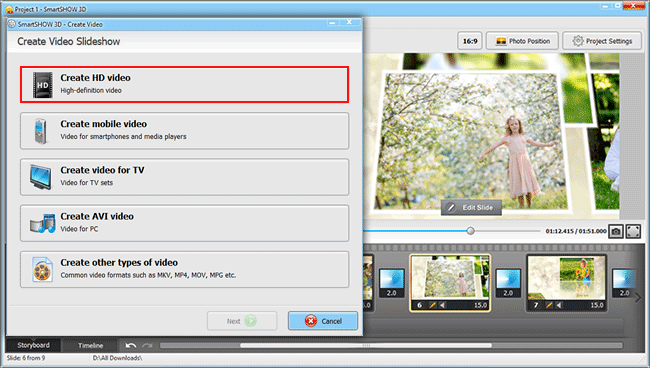Image resolution: width=650 pixels, height=368 pixels.
Task: Close the Create Video dialog window
Action: [x=349, y=22]
